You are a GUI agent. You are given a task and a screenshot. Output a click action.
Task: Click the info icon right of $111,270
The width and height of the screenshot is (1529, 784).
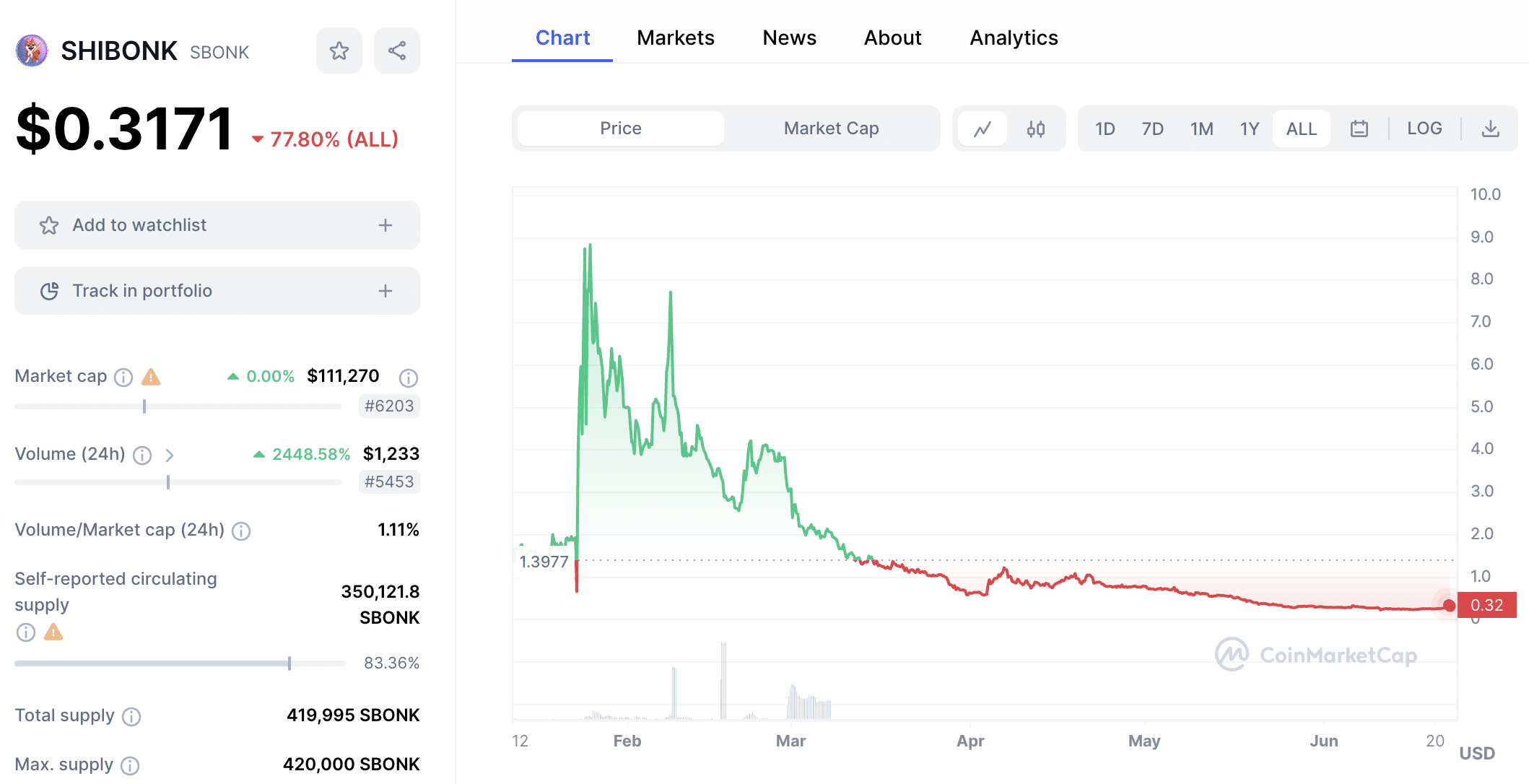pyautogui.click(x=409, y=377)
